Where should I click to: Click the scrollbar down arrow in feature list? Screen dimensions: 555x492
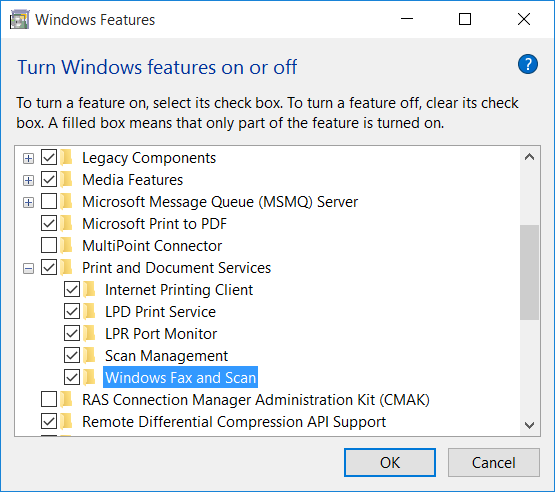[529, 425]
